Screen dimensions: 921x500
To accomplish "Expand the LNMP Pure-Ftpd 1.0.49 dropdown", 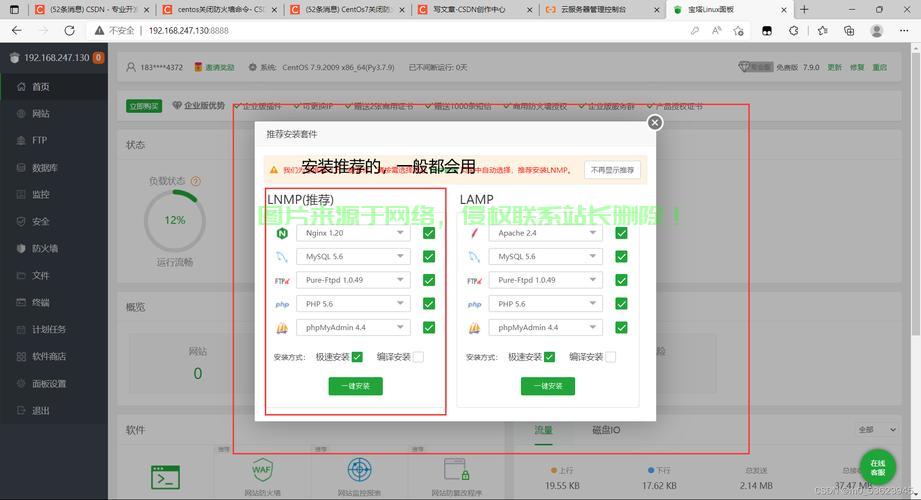I will pyautogui.click(x=353, y=280).
